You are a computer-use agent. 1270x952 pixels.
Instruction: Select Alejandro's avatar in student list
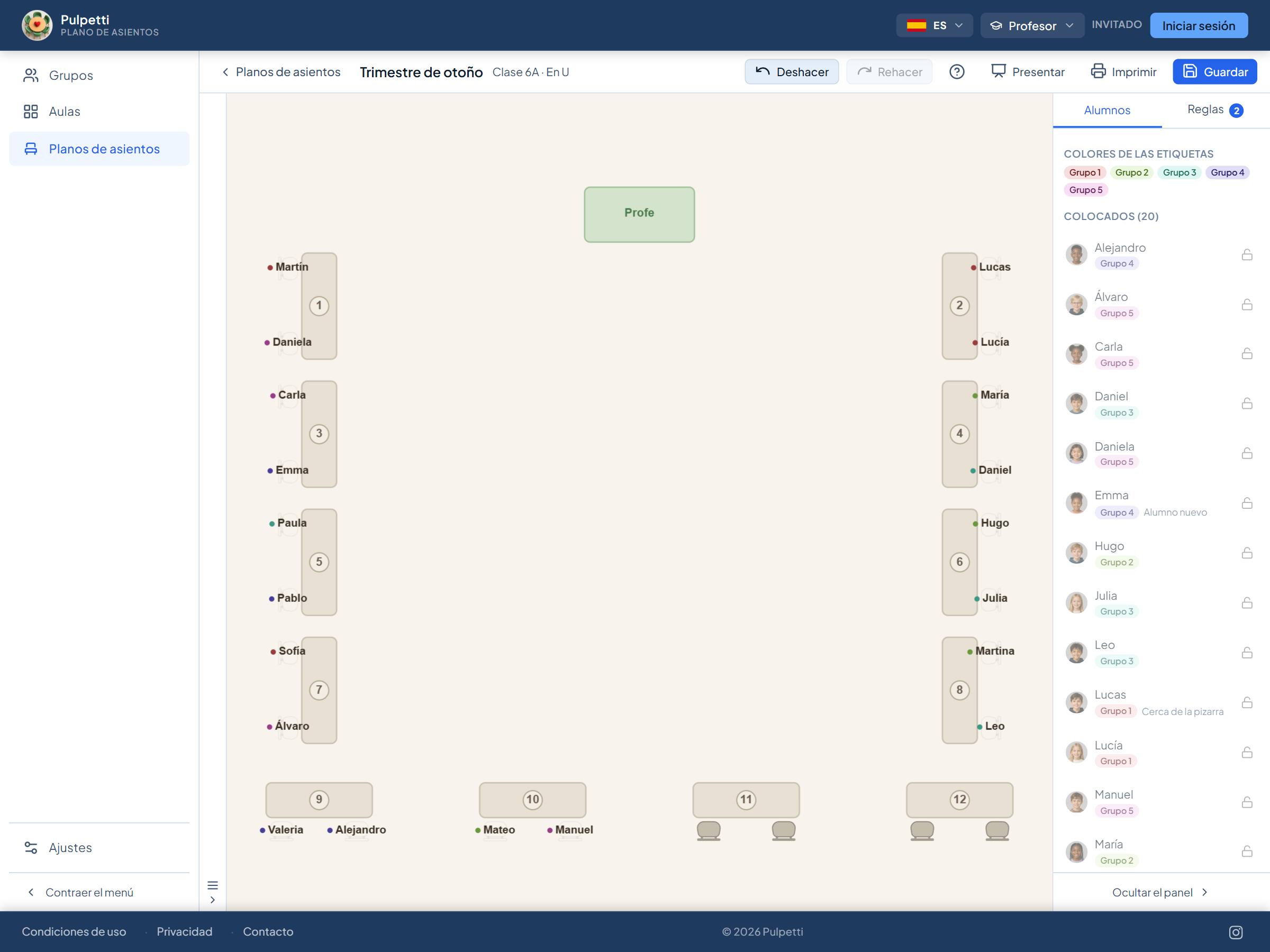click(1076, 254)
